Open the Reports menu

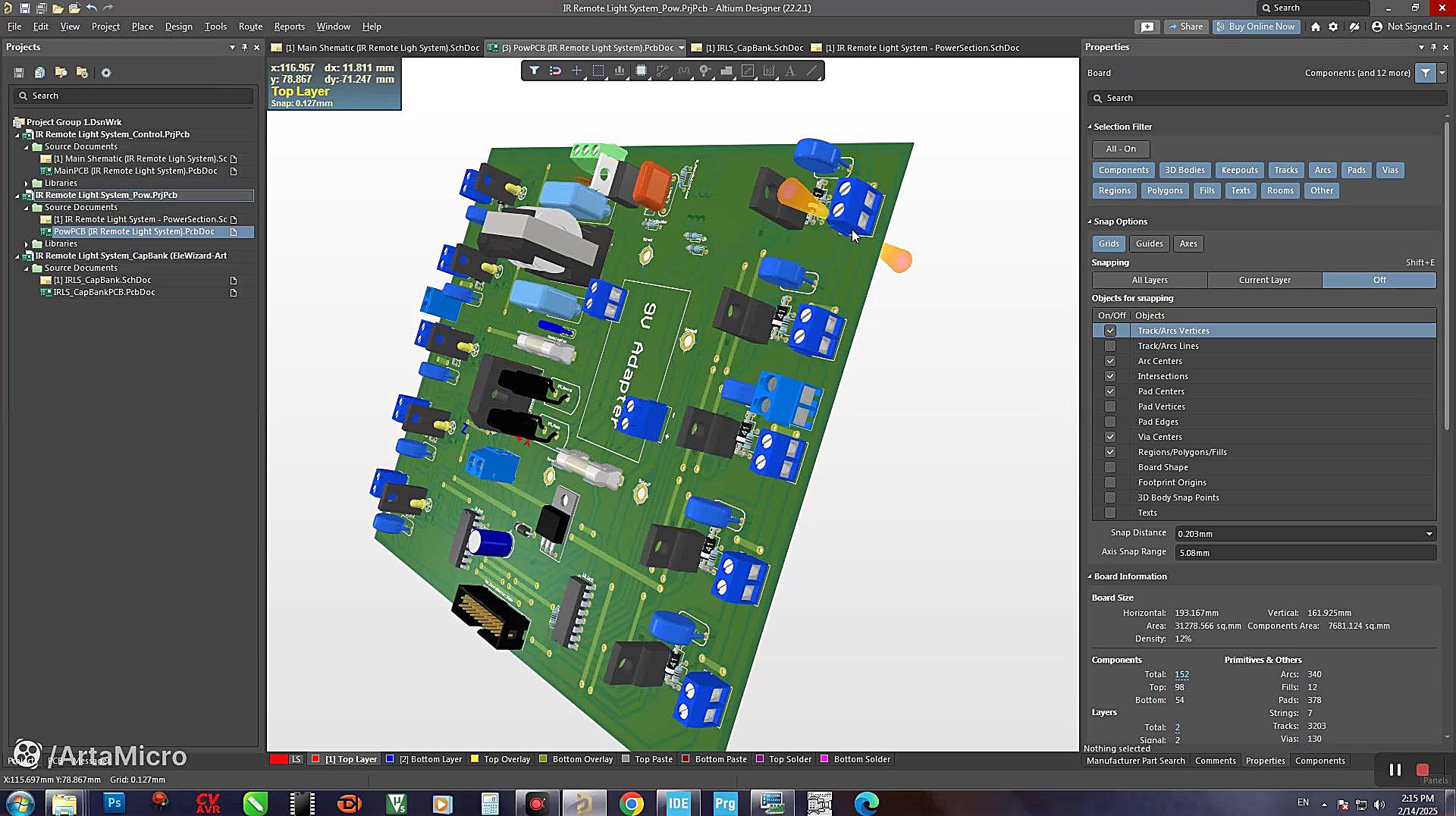(x=289, y=27)
